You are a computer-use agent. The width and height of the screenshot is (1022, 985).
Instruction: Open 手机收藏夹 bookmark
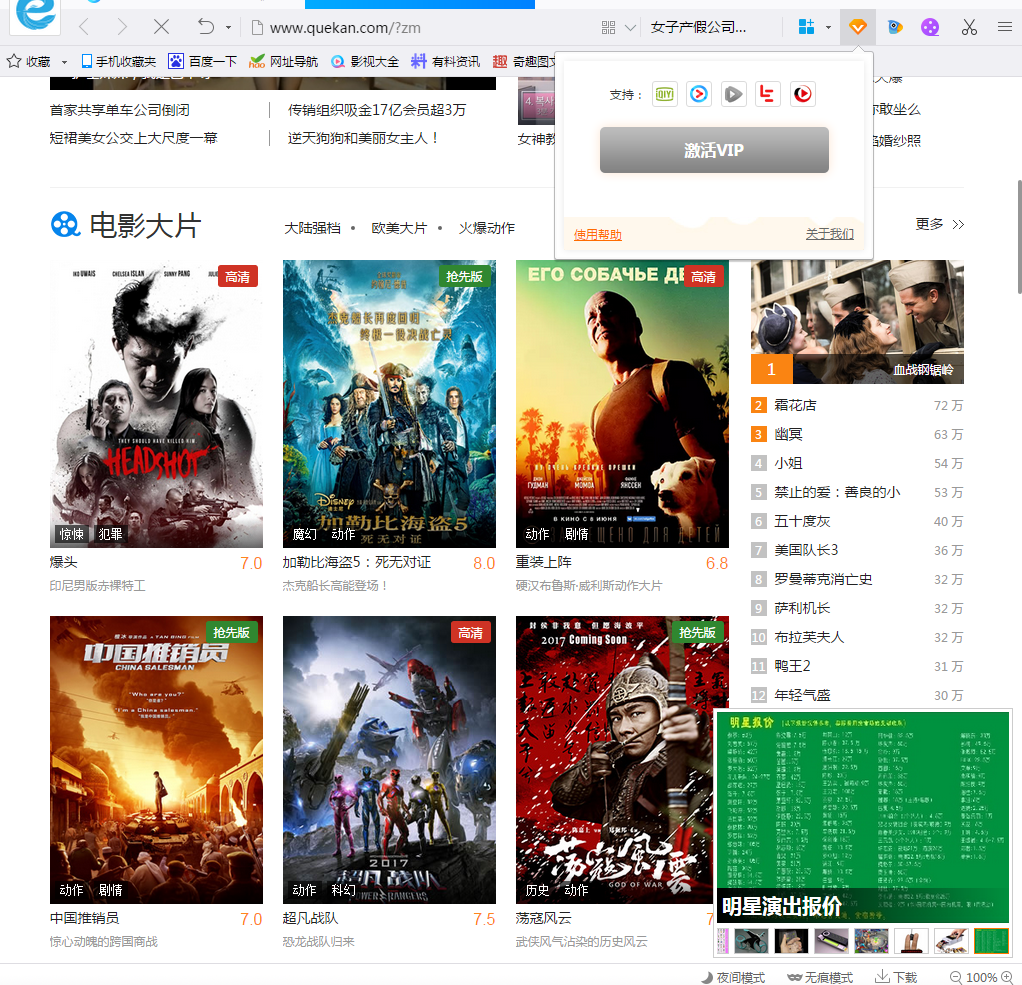point(119,61)
